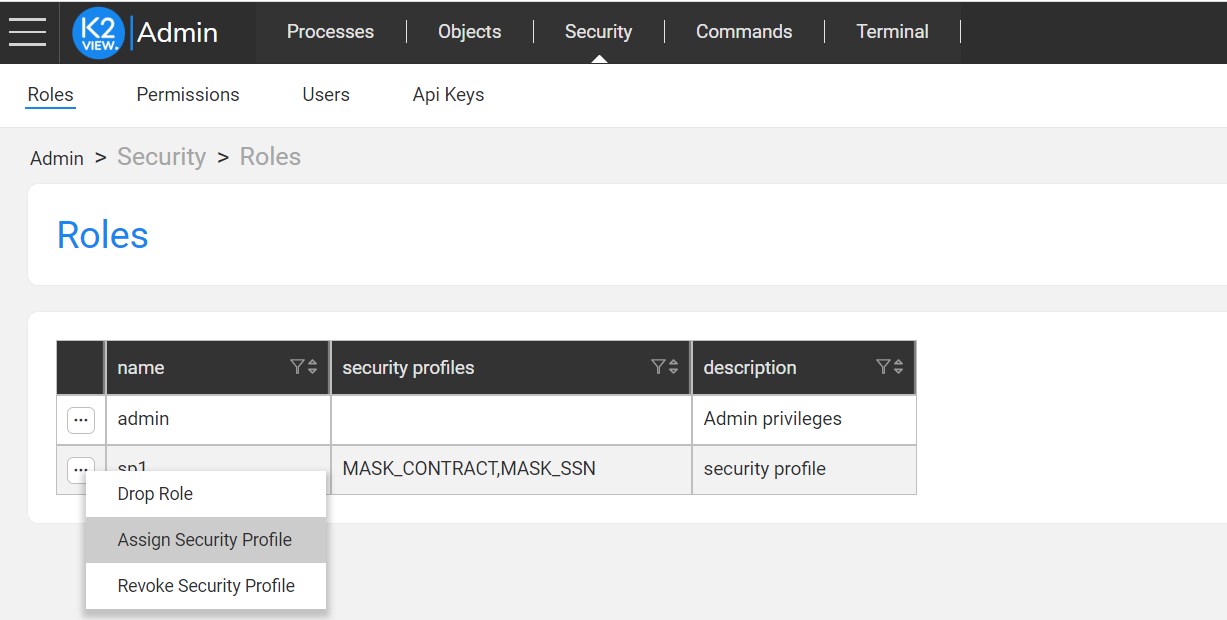This screenshot has width=1227, height=620.
Task: Sort the description column
Action: 898,367
